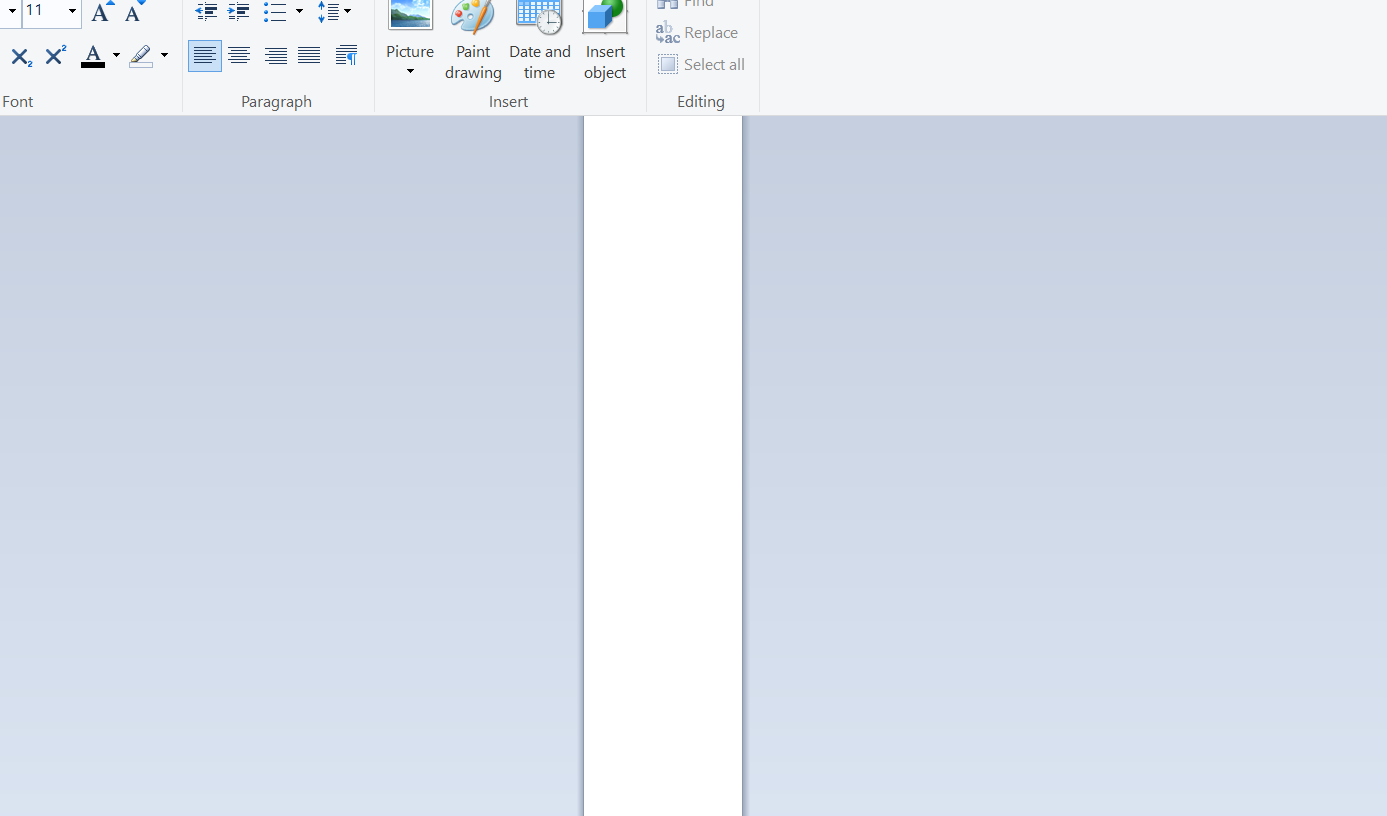
Task: Click the Subscript button
Action: point(21,57)
